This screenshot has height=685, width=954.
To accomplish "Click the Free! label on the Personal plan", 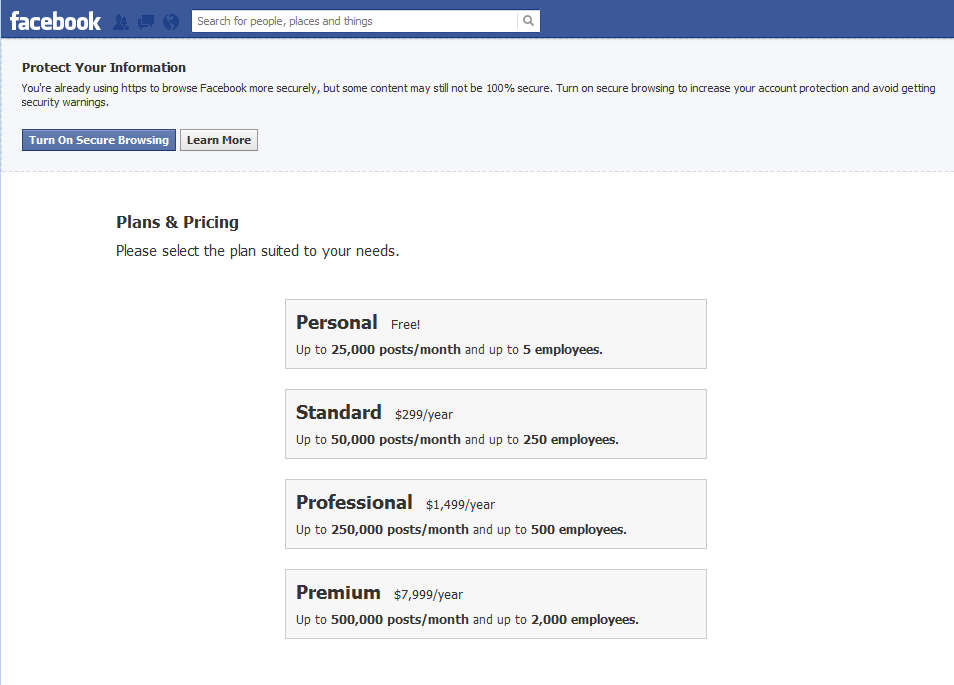I will tap(406, 325).
